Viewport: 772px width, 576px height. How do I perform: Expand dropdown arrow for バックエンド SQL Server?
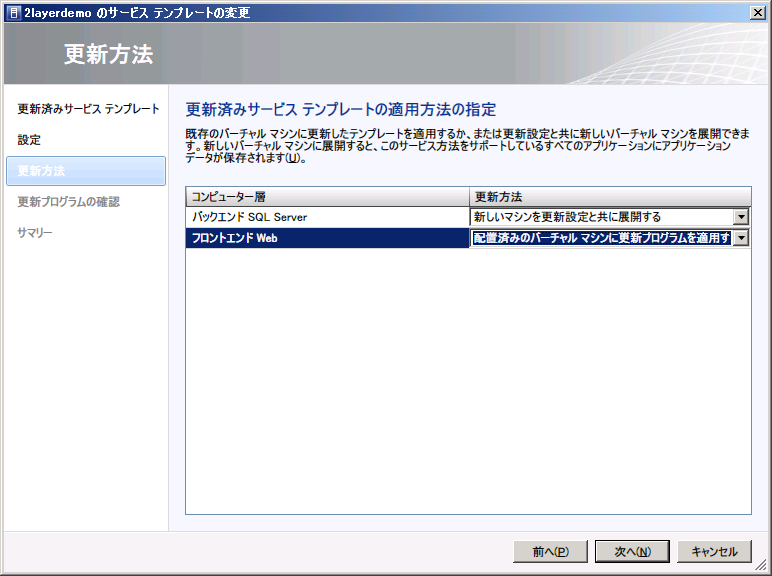(741, 217)
